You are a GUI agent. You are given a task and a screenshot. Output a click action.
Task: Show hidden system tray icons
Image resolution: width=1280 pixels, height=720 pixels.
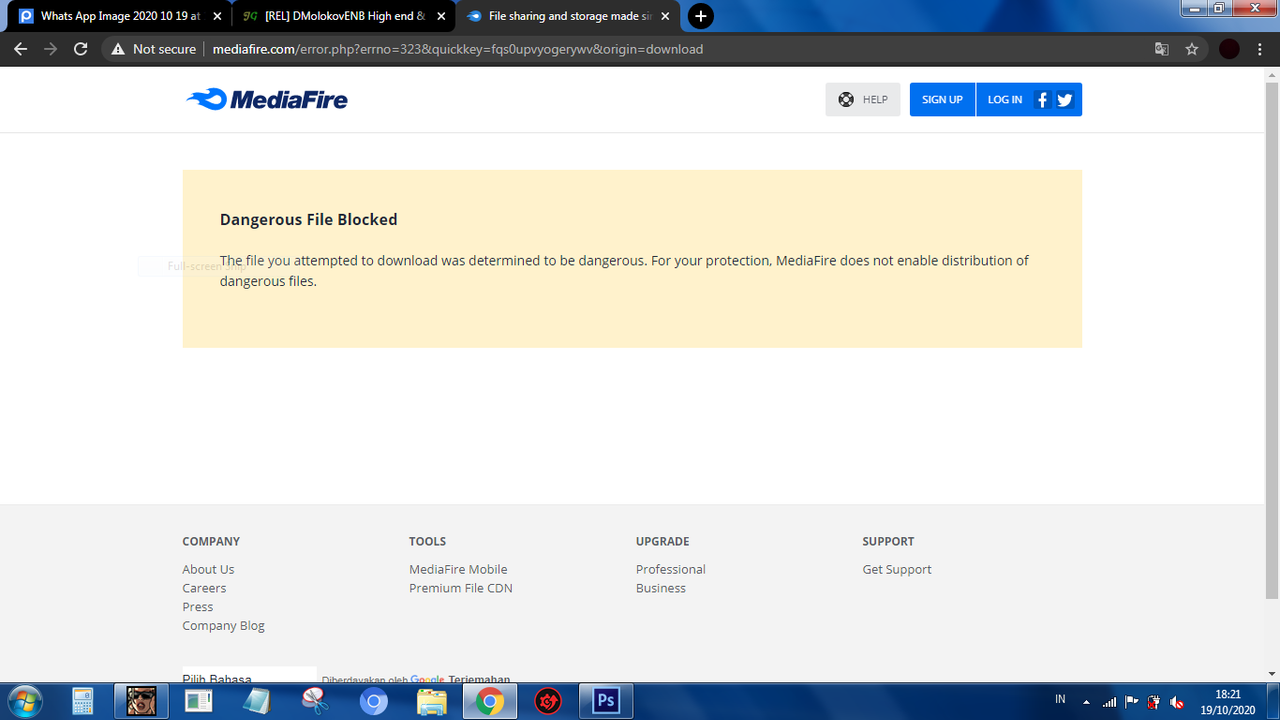click(x=1086, y=702)
